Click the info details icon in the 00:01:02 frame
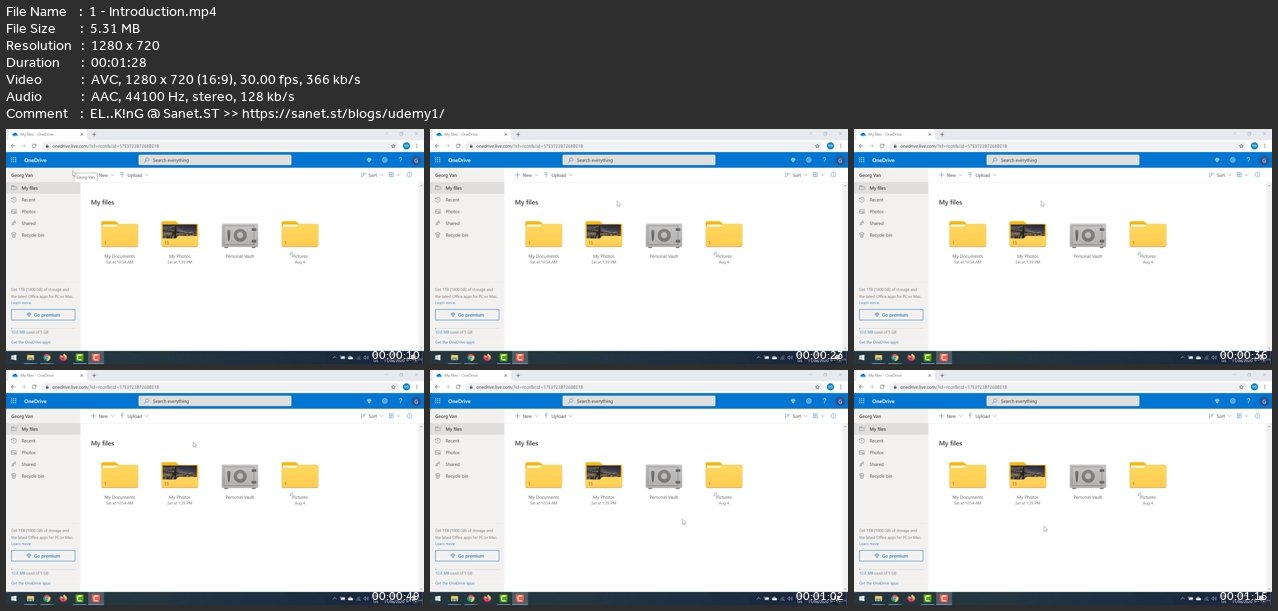Viewport: 1278px width, 611px height. 834,416
